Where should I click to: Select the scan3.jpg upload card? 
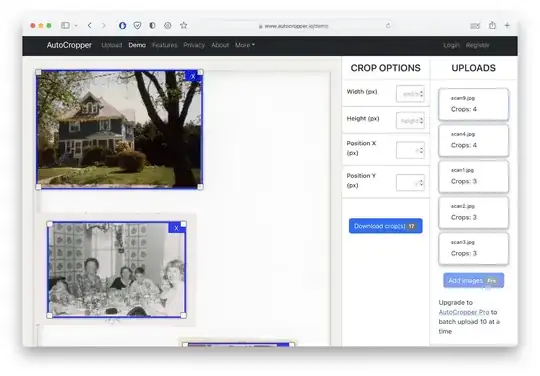click(474, 249)
